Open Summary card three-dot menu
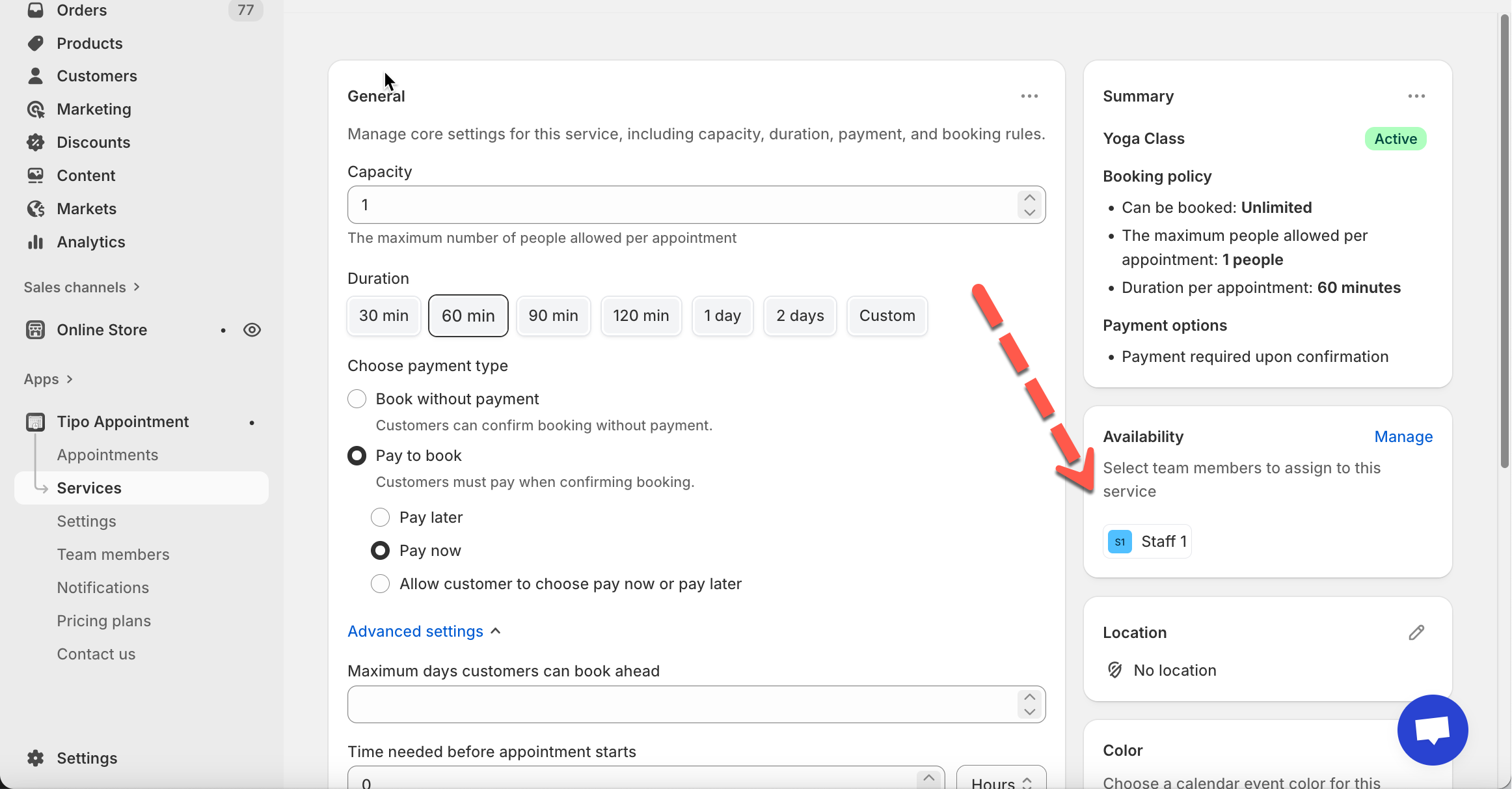 click(x=1416, y=96)
